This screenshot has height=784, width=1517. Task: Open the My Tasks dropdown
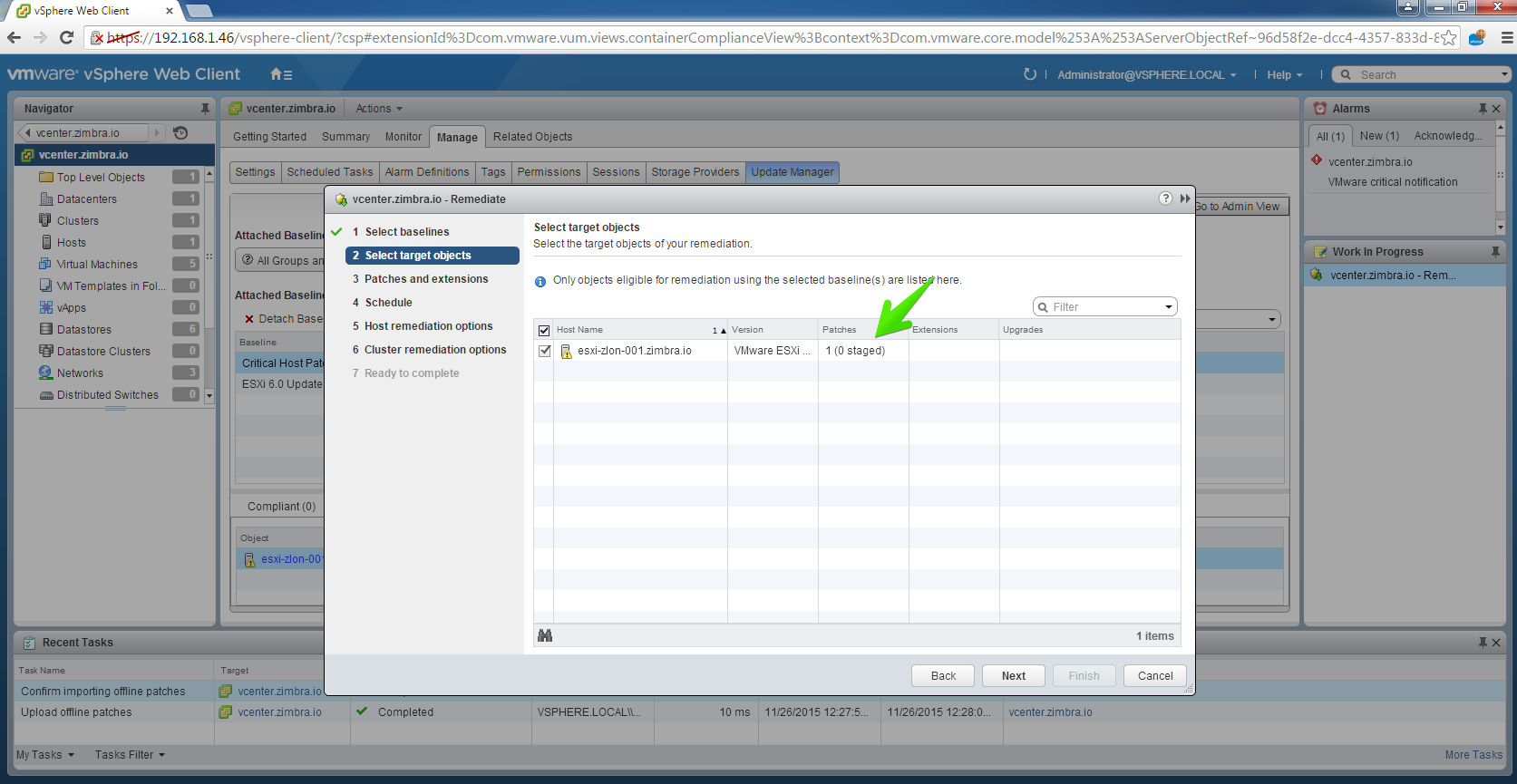click(45, 754)
